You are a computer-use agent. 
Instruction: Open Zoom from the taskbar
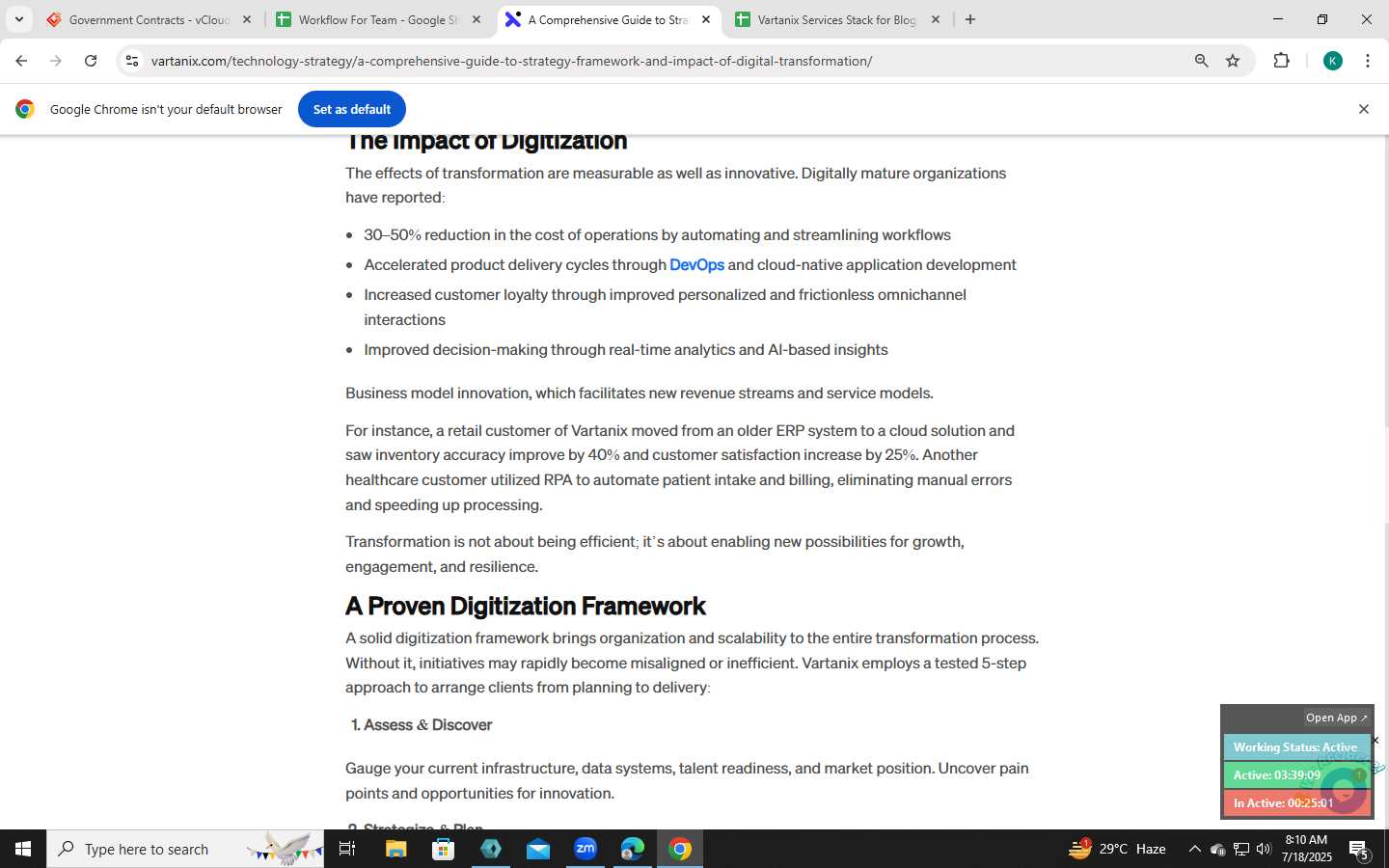pyautogui.click(x=586, y=849)
